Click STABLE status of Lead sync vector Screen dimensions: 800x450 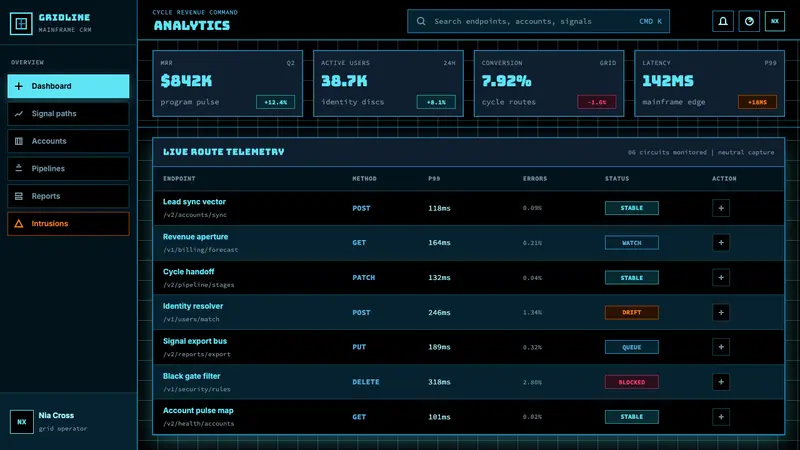632,208
